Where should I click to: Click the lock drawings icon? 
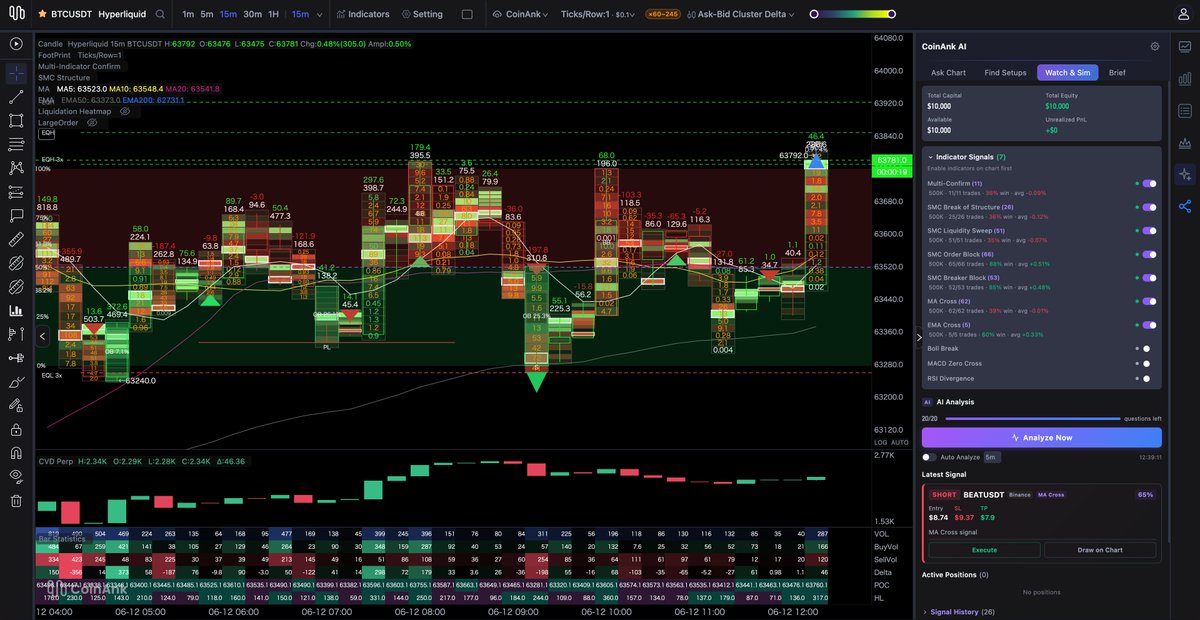click(x=16, y=429)
